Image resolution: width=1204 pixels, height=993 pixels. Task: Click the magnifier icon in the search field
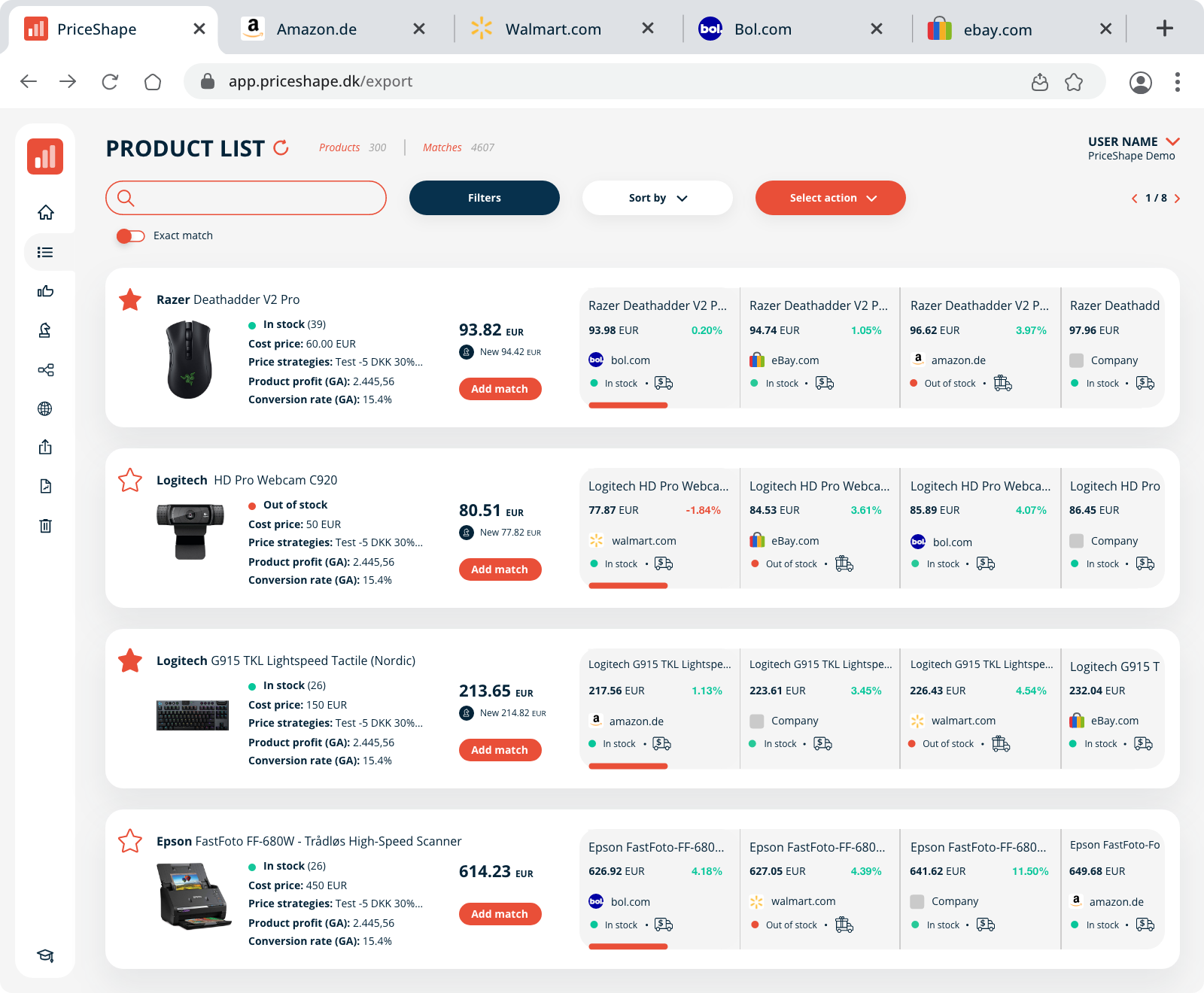(x=126, y=198)
